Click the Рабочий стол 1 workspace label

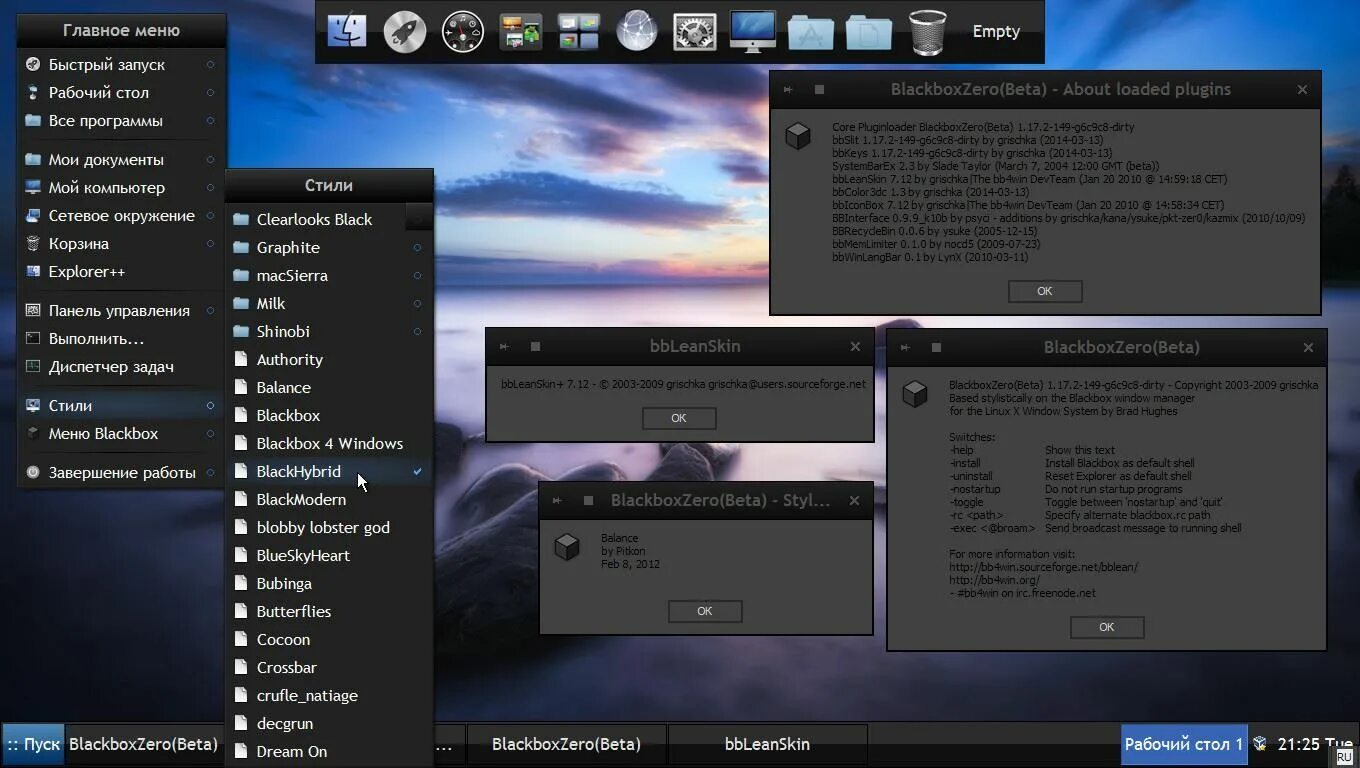pos(1184,744)
